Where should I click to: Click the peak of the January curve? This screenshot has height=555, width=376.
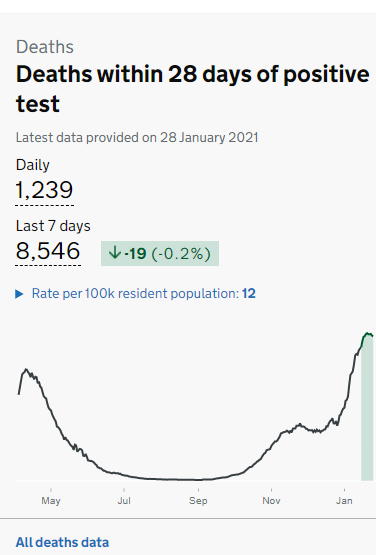coord(368,334)
